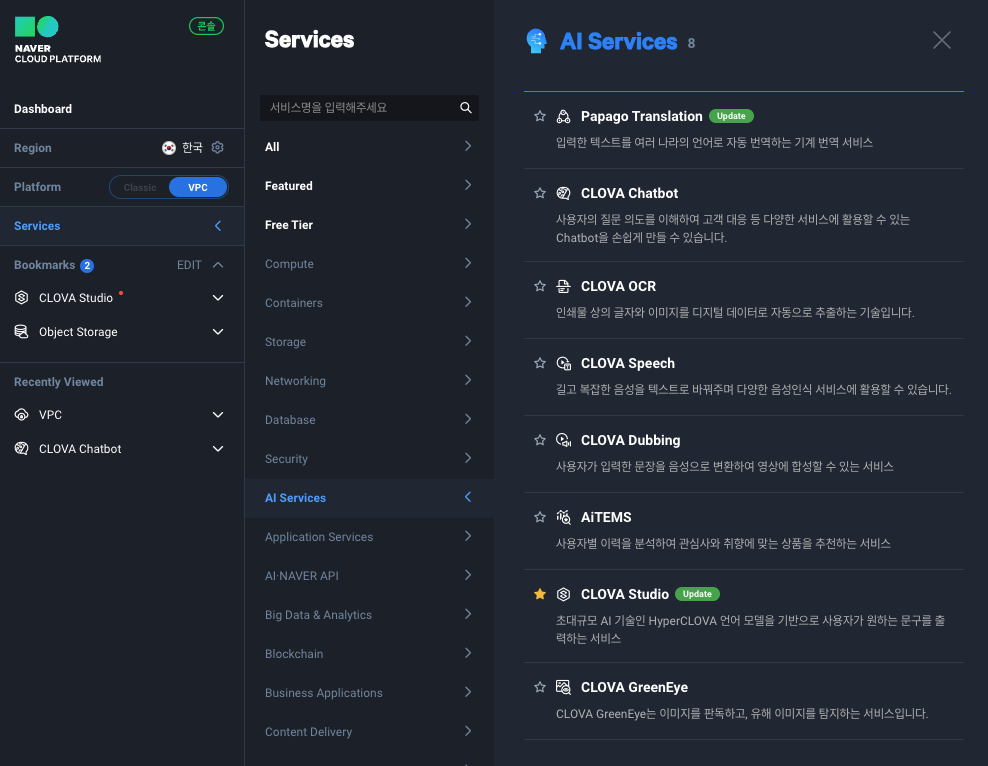Image resolution: width=988 pixels, height=766 pixels.
Task: Expand the Database category arrow
Action: 468,419
